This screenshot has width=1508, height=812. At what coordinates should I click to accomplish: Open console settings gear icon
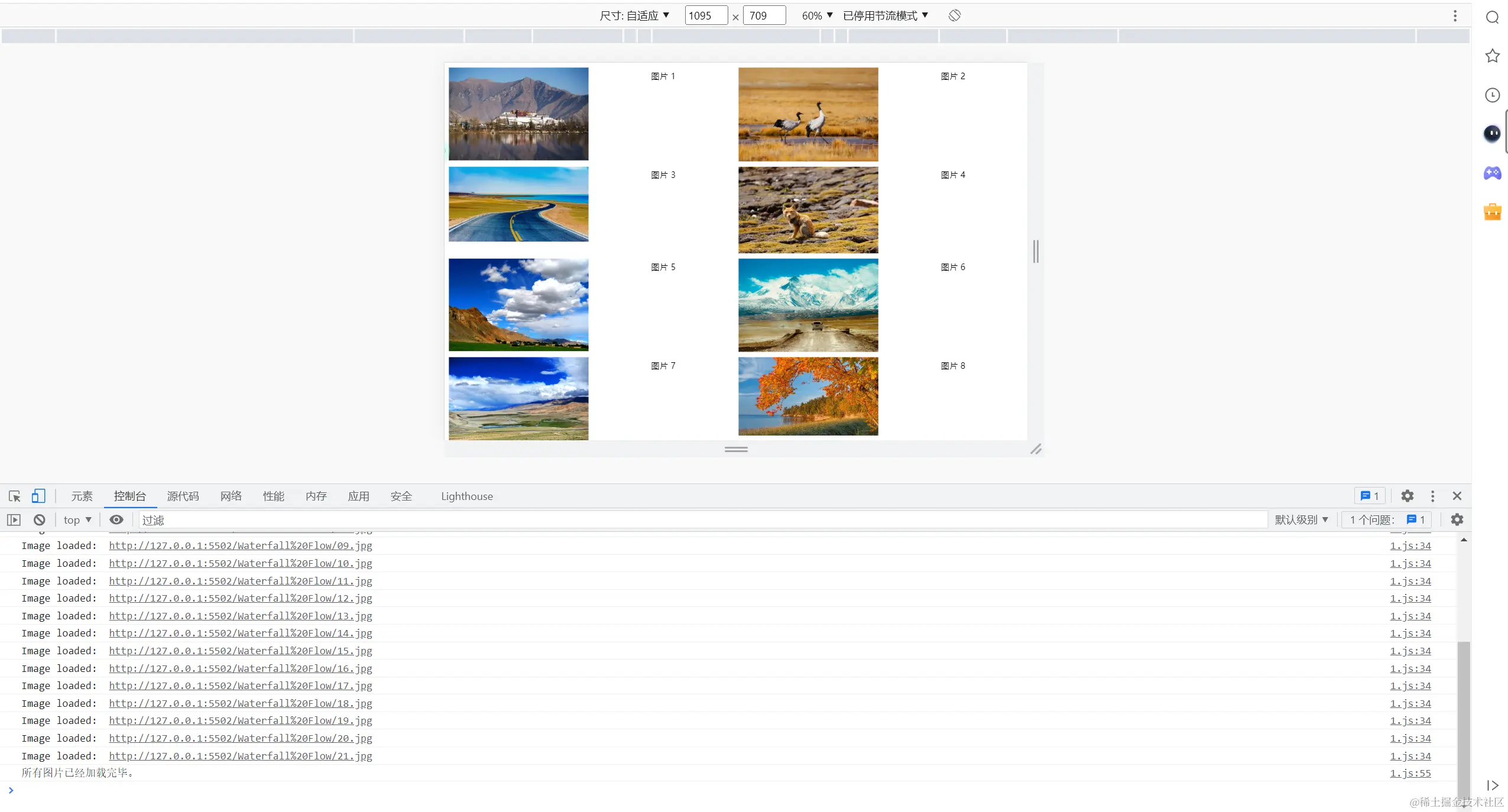pos(1457,519)
